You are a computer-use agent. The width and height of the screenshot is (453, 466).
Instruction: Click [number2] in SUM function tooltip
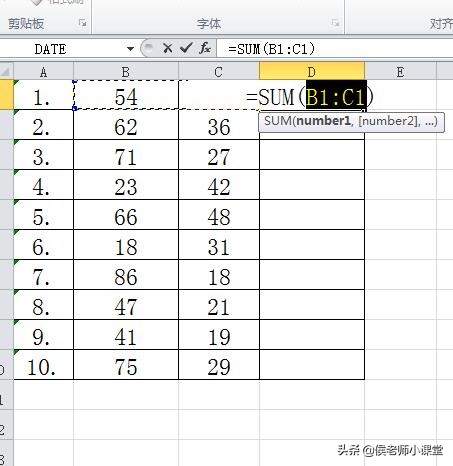click(x=389, y=121)
